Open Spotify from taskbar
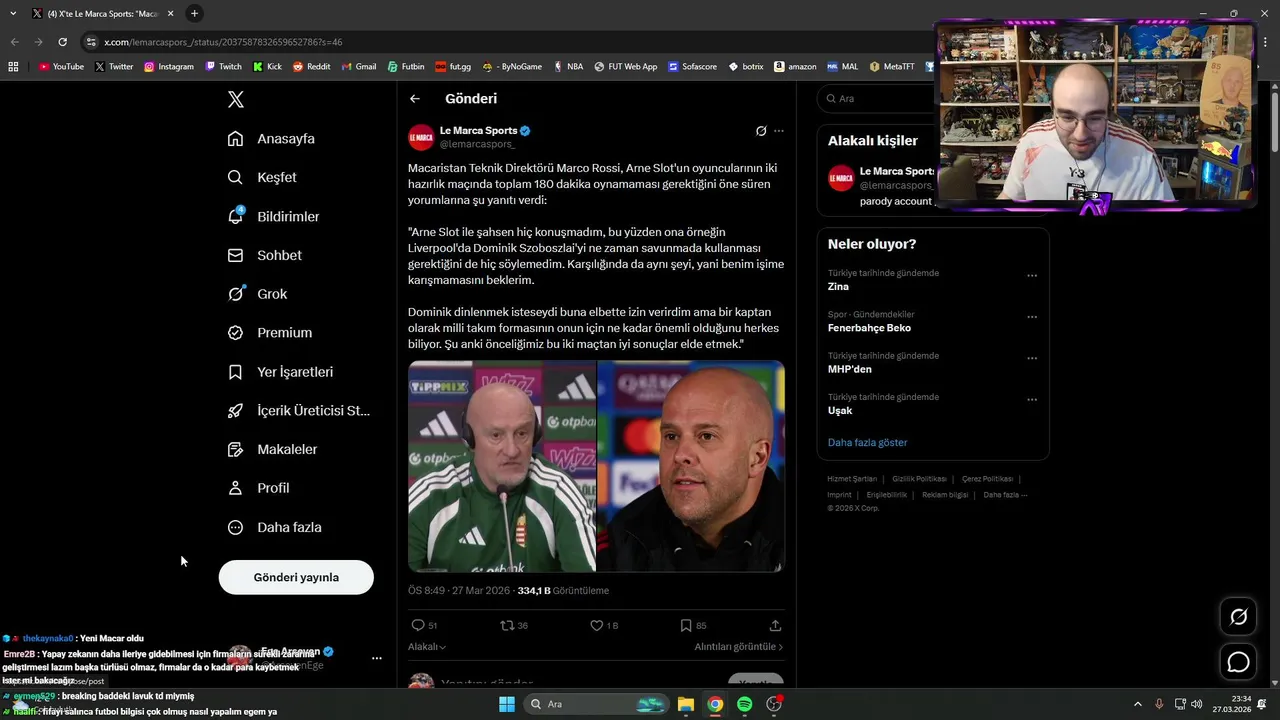The width and height of the screenshot is (1280, 720). pyautogui.click(x=744, y=704)
